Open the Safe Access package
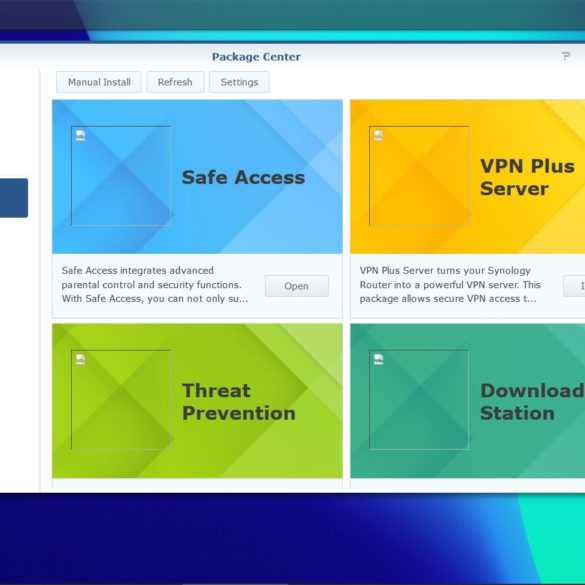This screenshot has height=585, width=585. click(x=297, y=286)
